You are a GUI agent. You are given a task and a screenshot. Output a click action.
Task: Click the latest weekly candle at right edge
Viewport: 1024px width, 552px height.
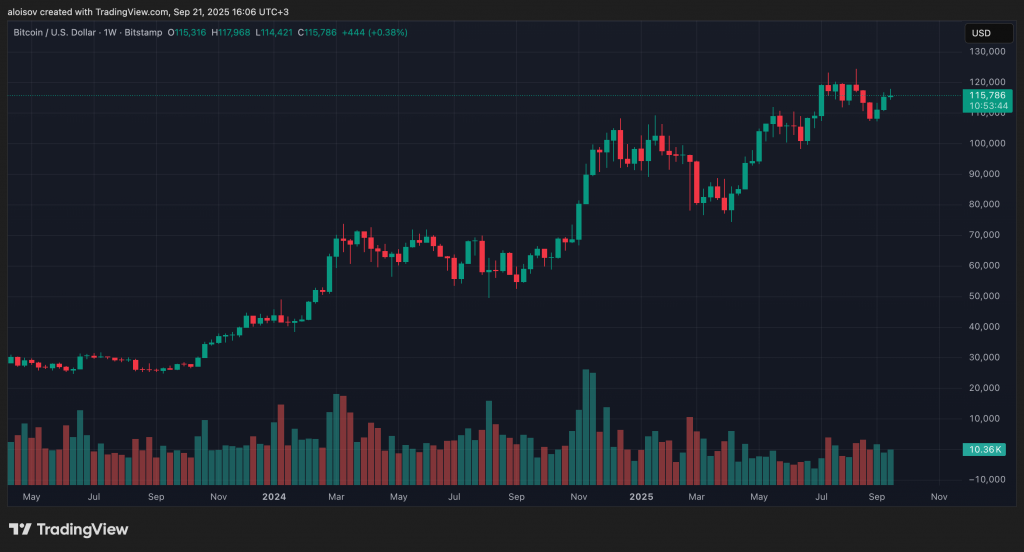(890, 95)
